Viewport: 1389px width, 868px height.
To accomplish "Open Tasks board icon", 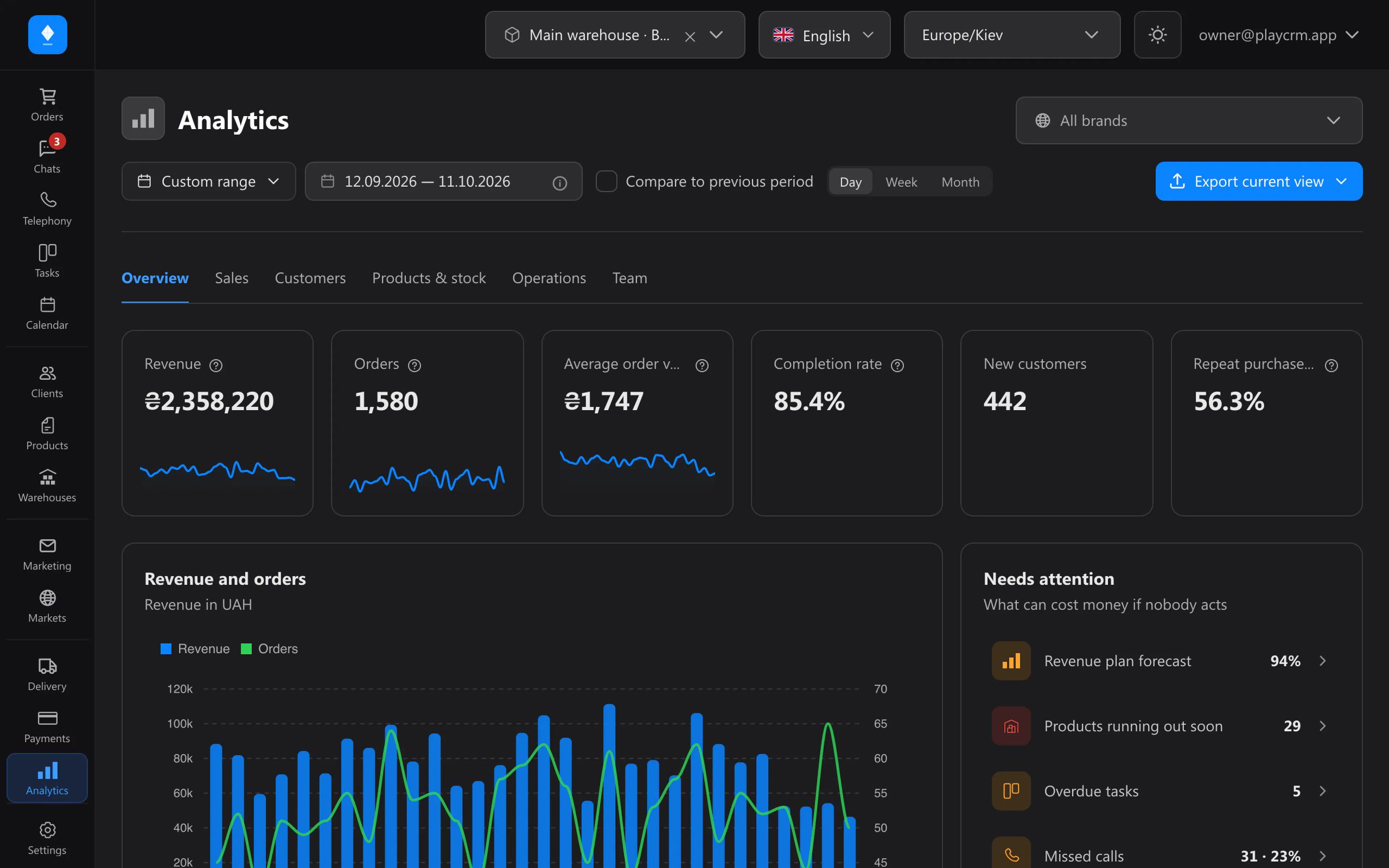I will click(47, 261).
